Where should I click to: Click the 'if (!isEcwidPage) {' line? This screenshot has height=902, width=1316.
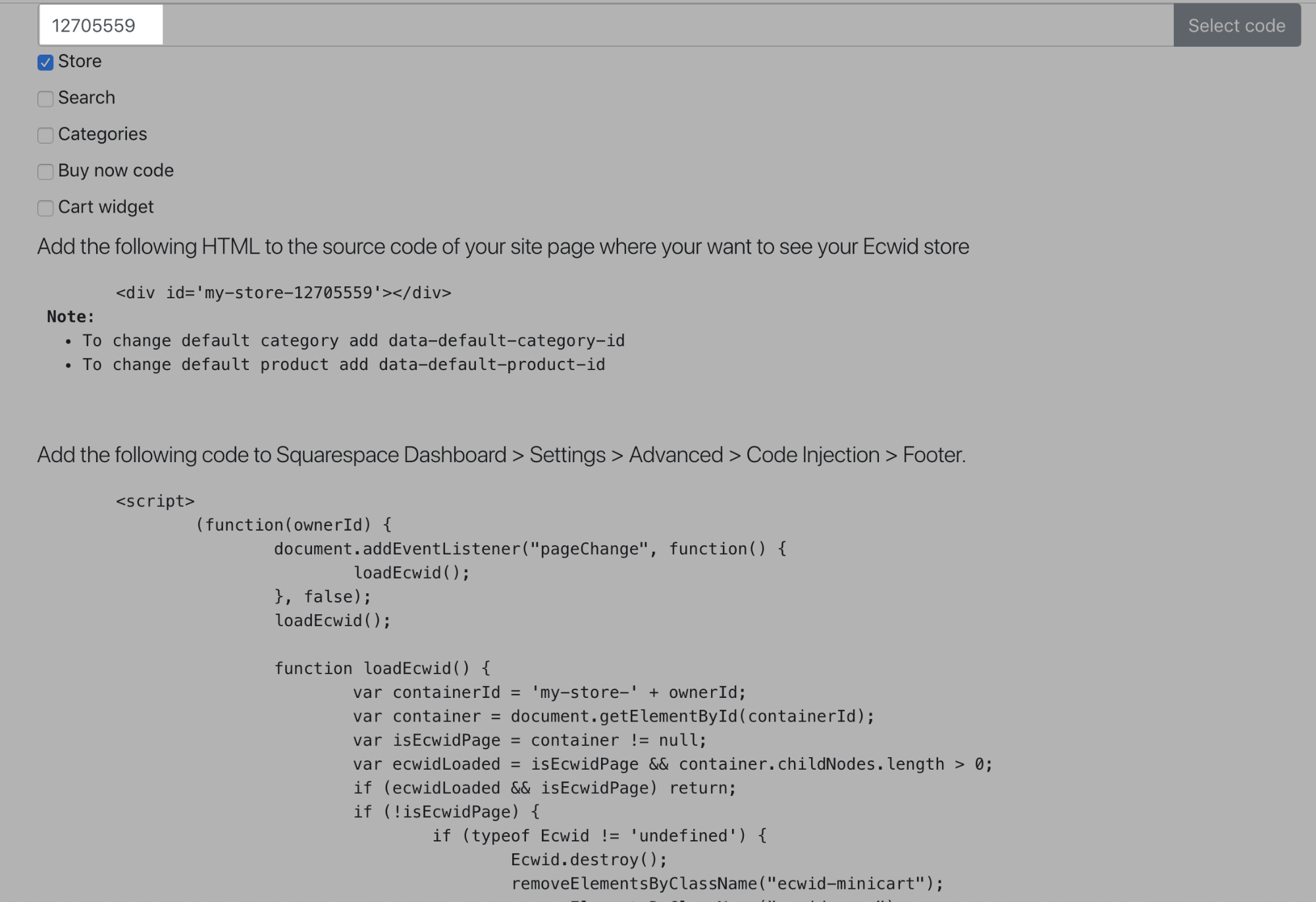point(446,812)
